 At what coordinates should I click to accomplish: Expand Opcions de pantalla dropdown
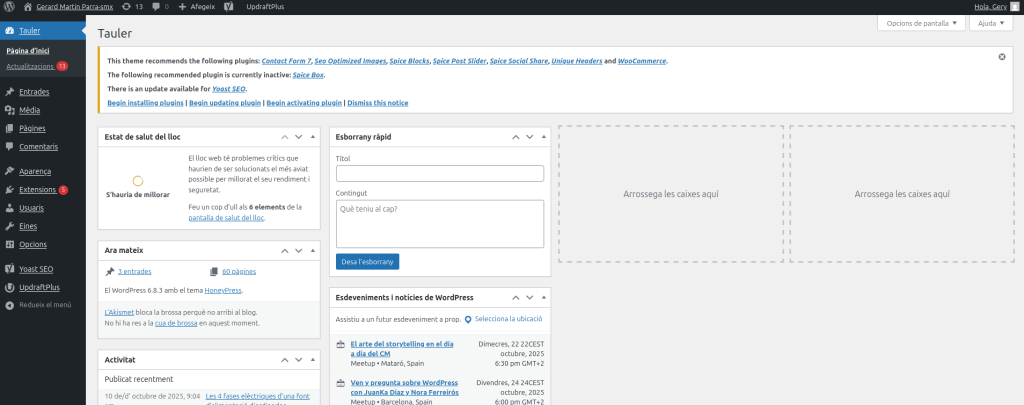tap(921, 23)
